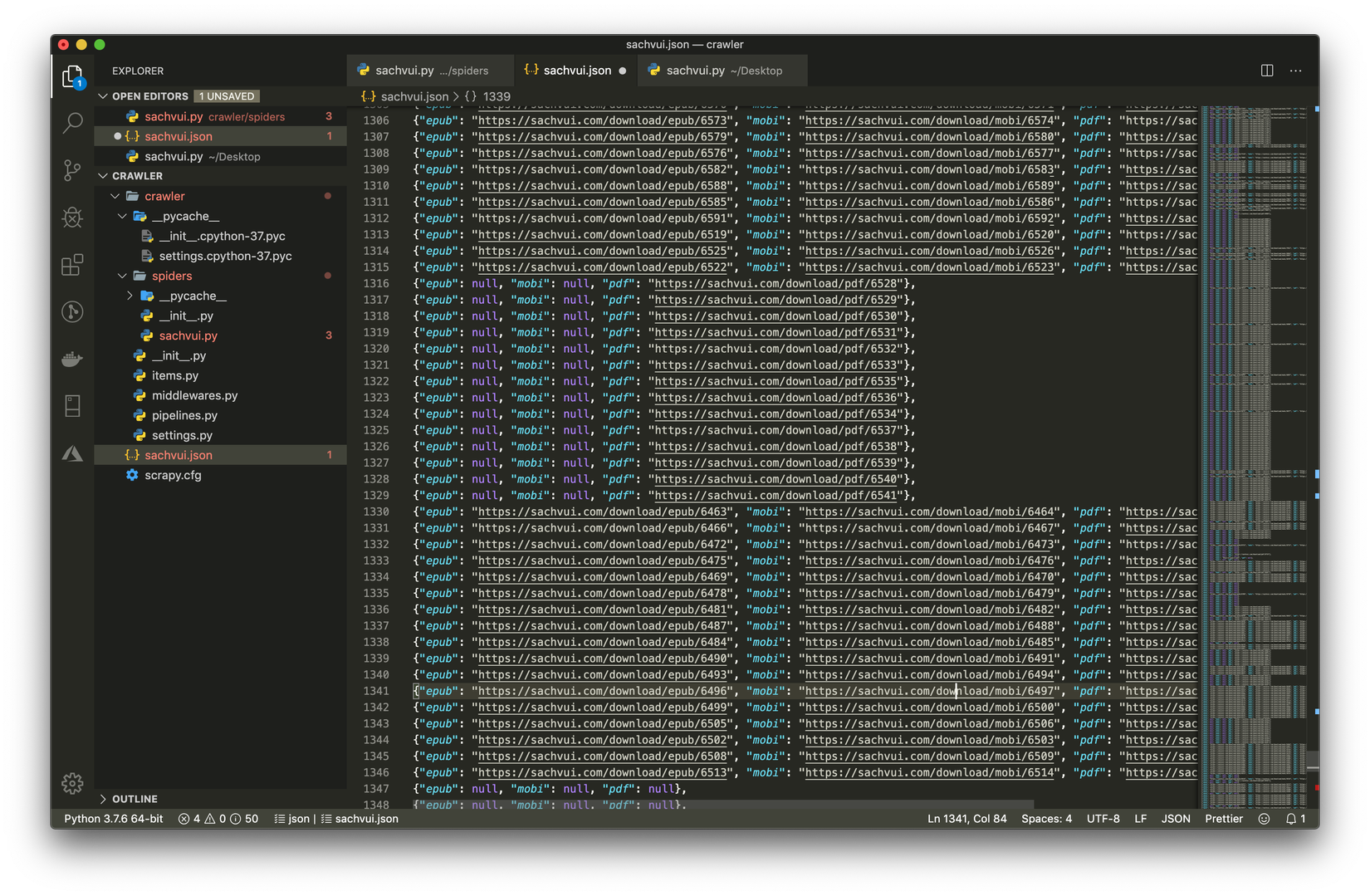Open settings.py in the explorer

[x=182, y=435]
